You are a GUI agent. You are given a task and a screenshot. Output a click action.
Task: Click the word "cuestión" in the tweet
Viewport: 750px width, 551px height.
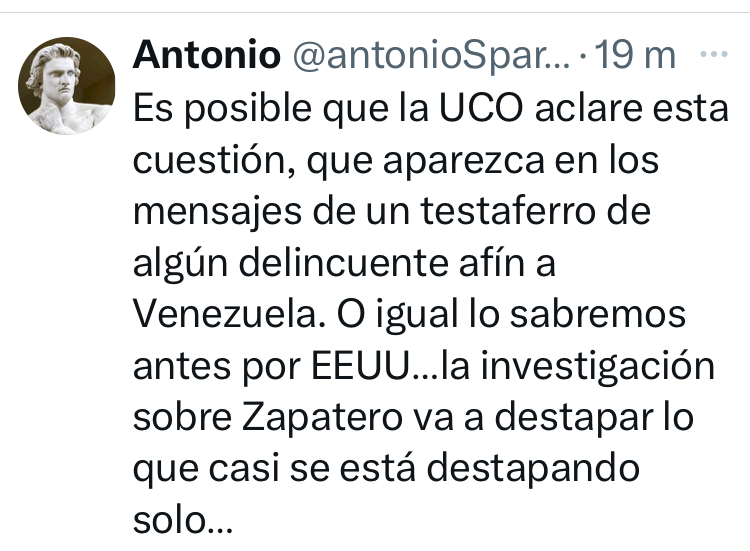tap(206, 160)
